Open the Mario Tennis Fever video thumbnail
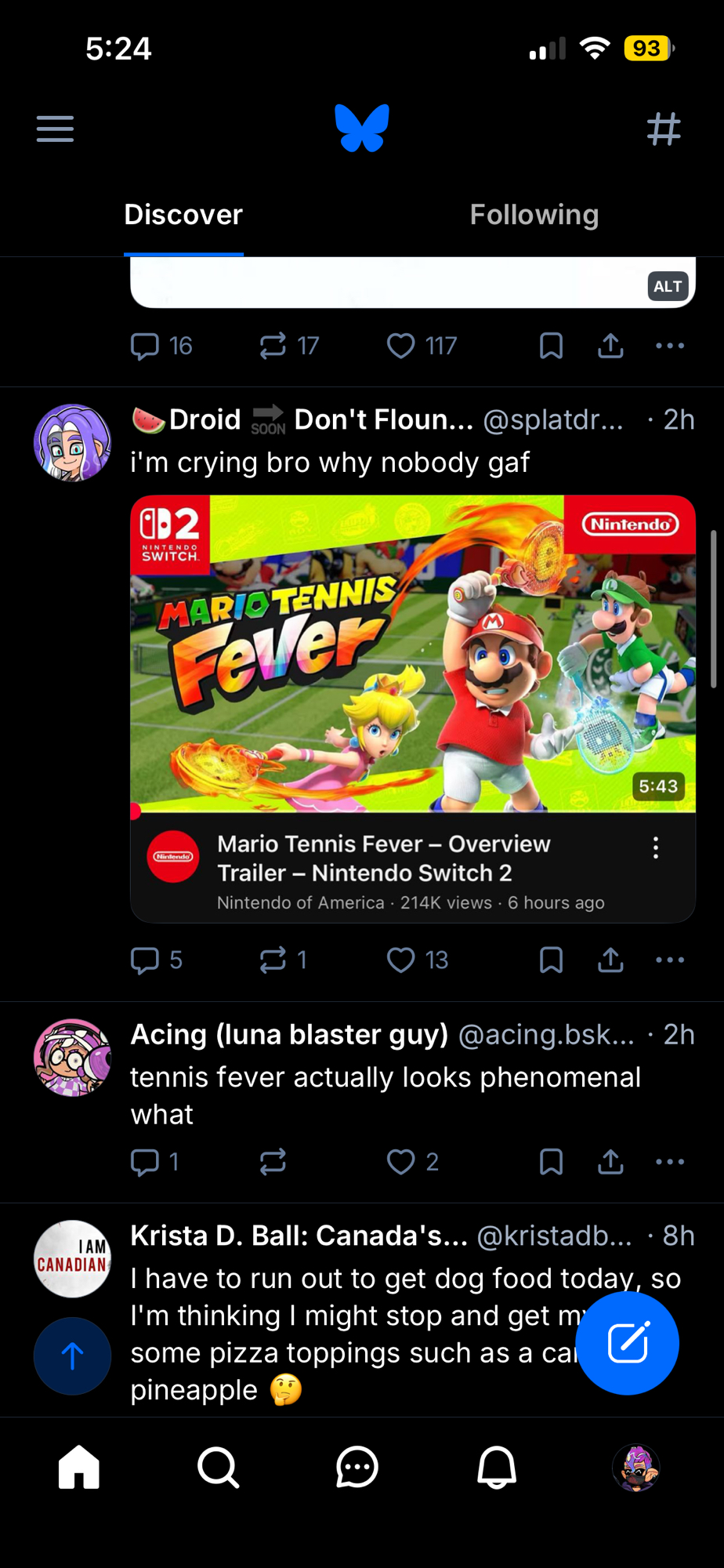 413,652
